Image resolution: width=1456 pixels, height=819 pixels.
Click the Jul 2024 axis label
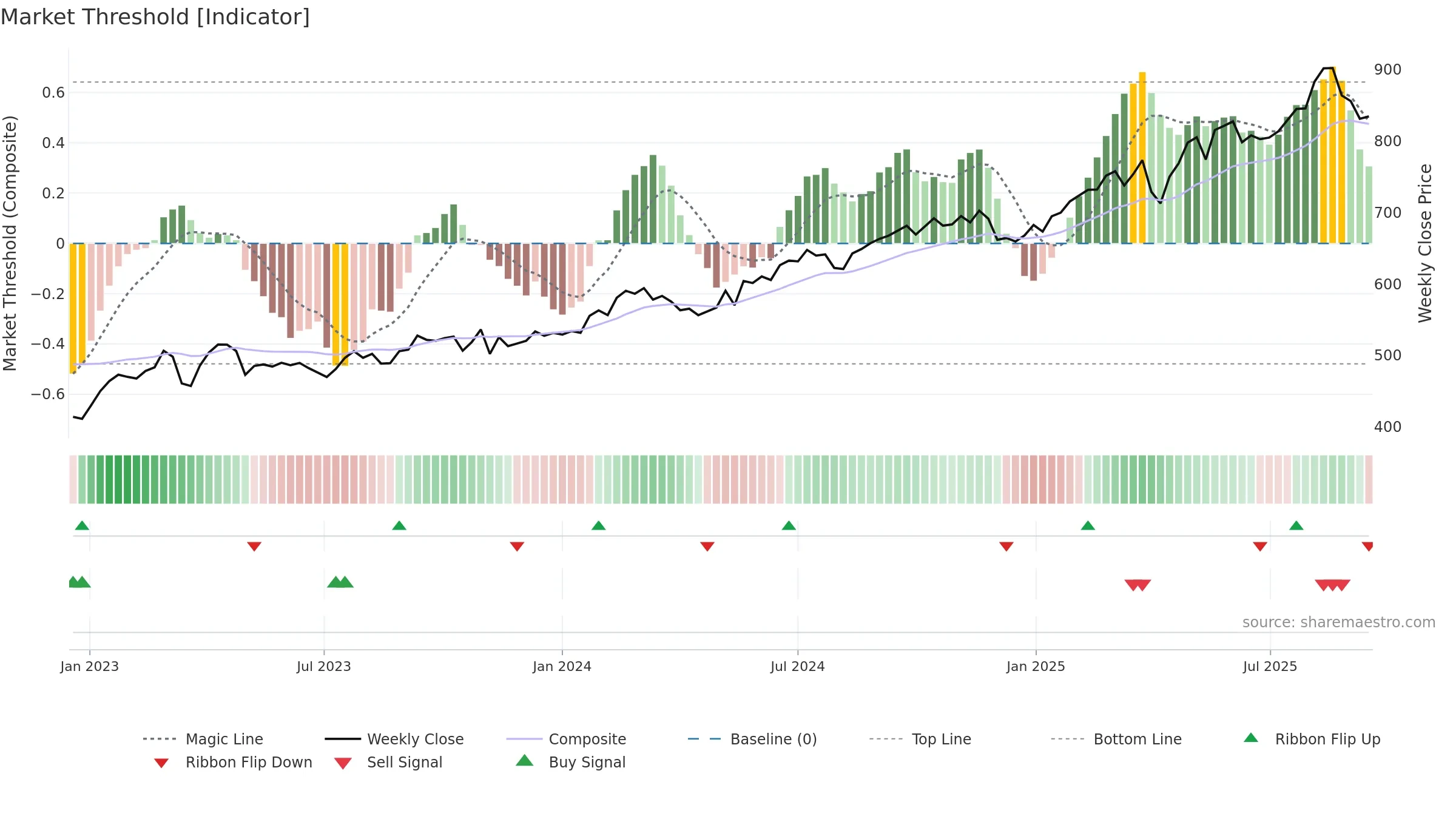coord(798,666)
